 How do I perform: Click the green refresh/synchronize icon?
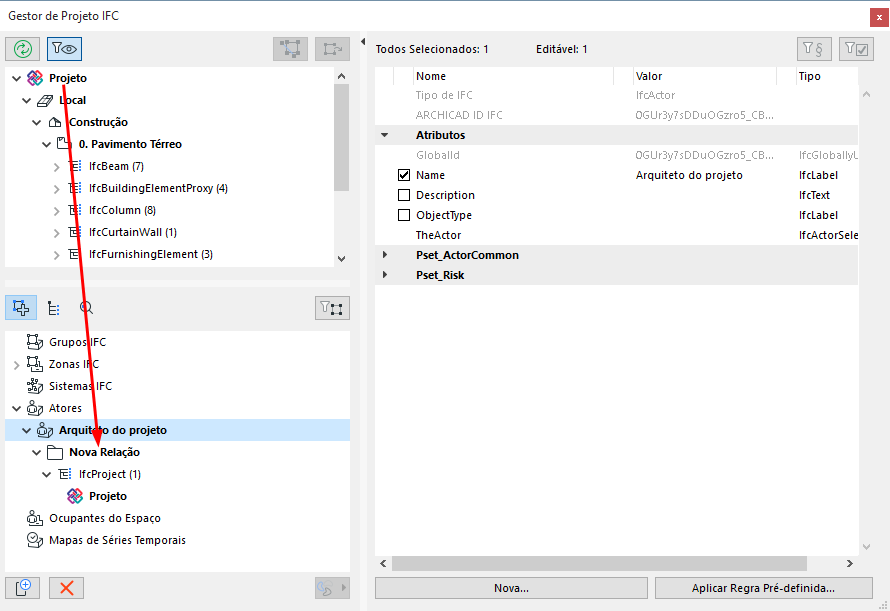[x=23, y=48]
